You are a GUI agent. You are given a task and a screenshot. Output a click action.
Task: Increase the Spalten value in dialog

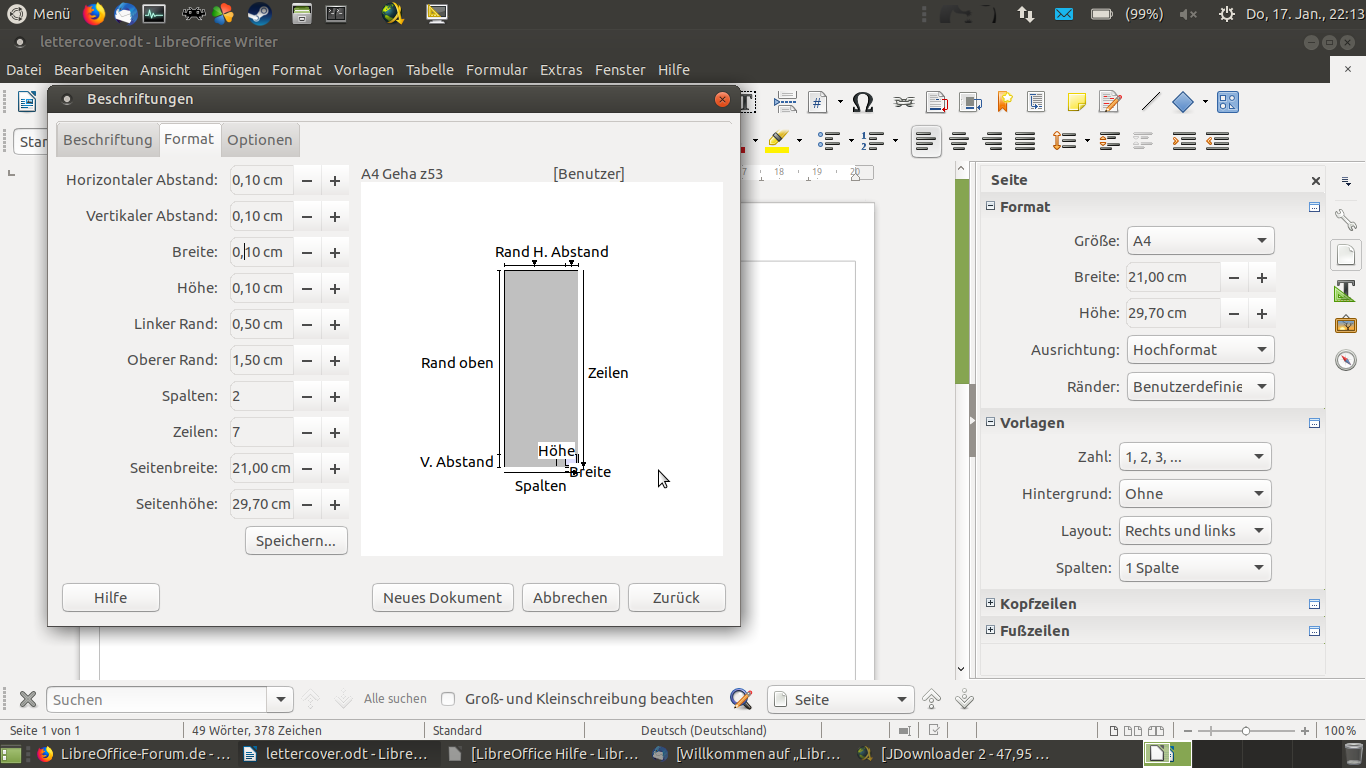(x=335, y=396)
